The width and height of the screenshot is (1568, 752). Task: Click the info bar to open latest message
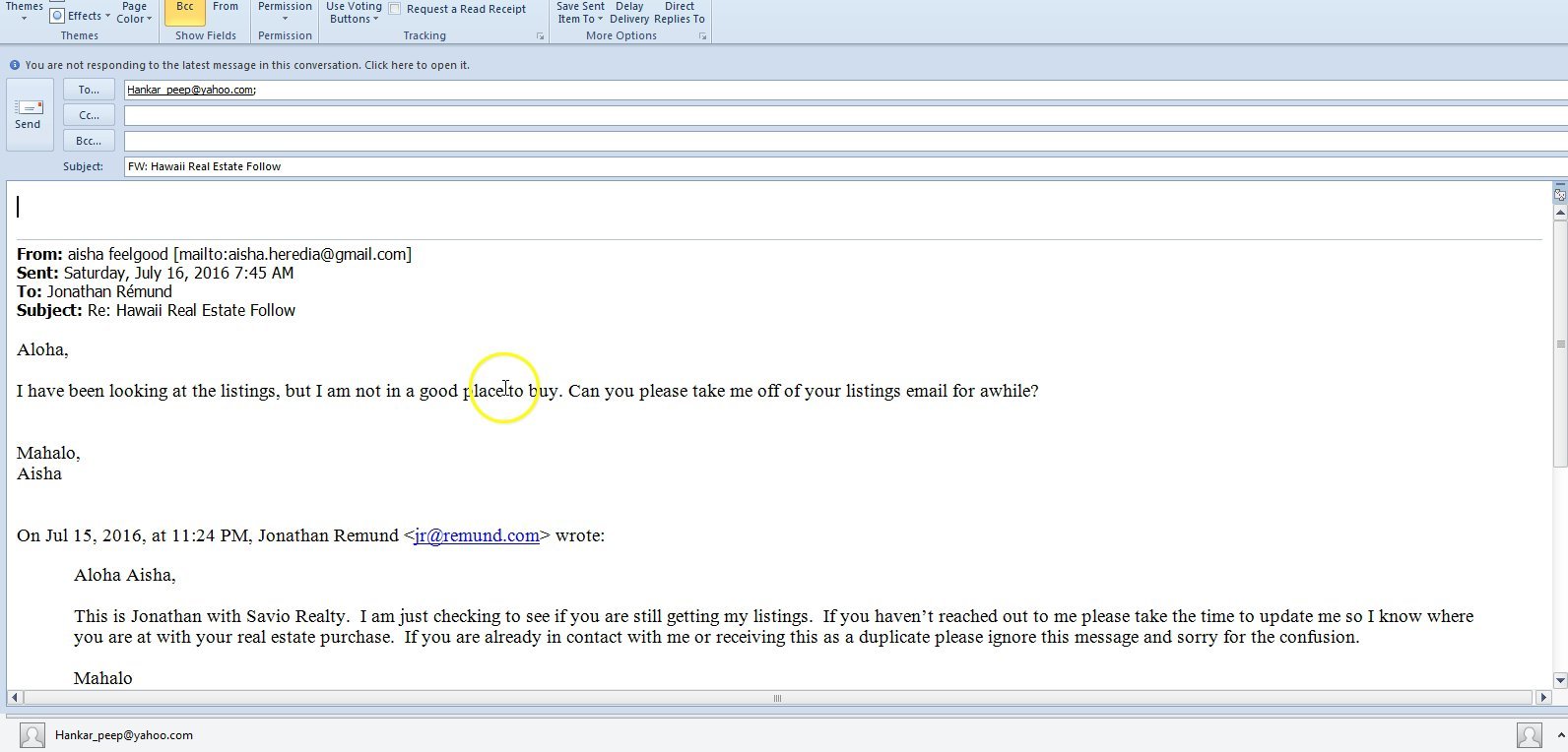[247, 65]
